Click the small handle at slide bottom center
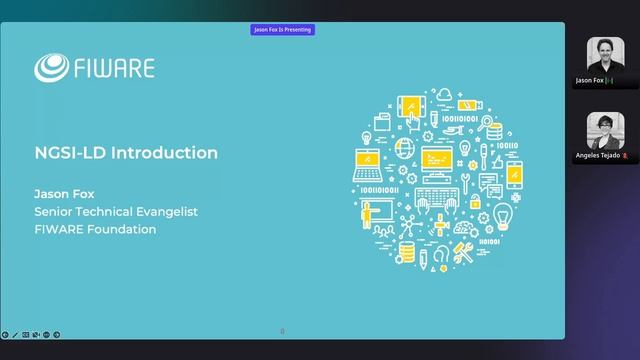640x360 pixels. point(282,331)
